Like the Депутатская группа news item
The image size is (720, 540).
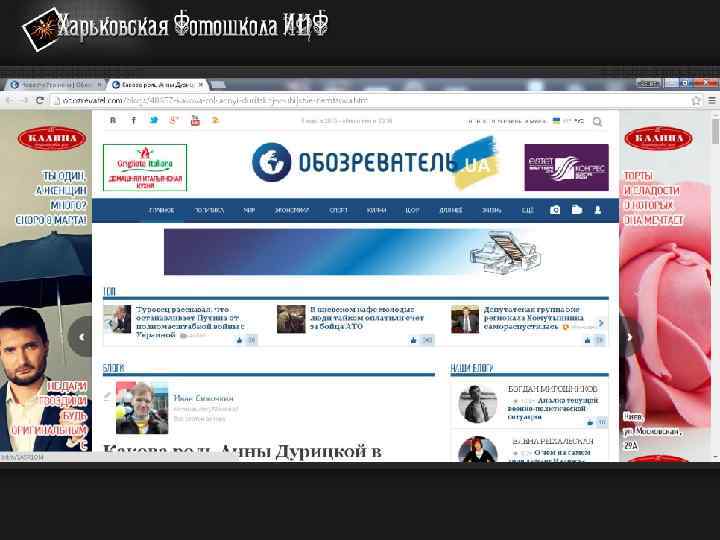point(587,340)
